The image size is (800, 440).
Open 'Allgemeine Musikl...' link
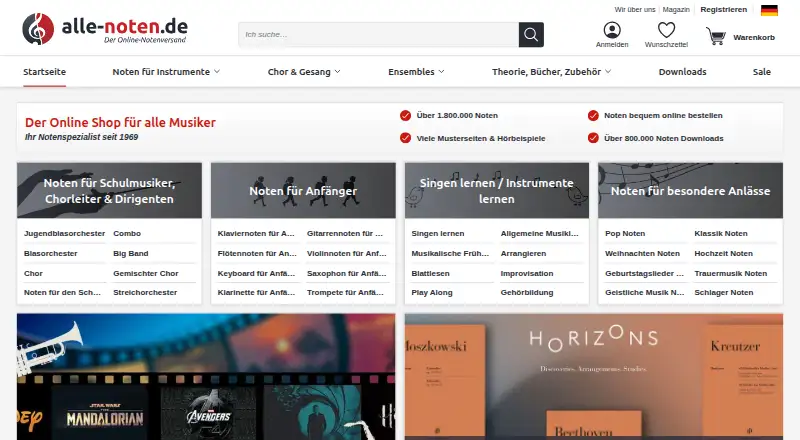[x=540, y=233]
